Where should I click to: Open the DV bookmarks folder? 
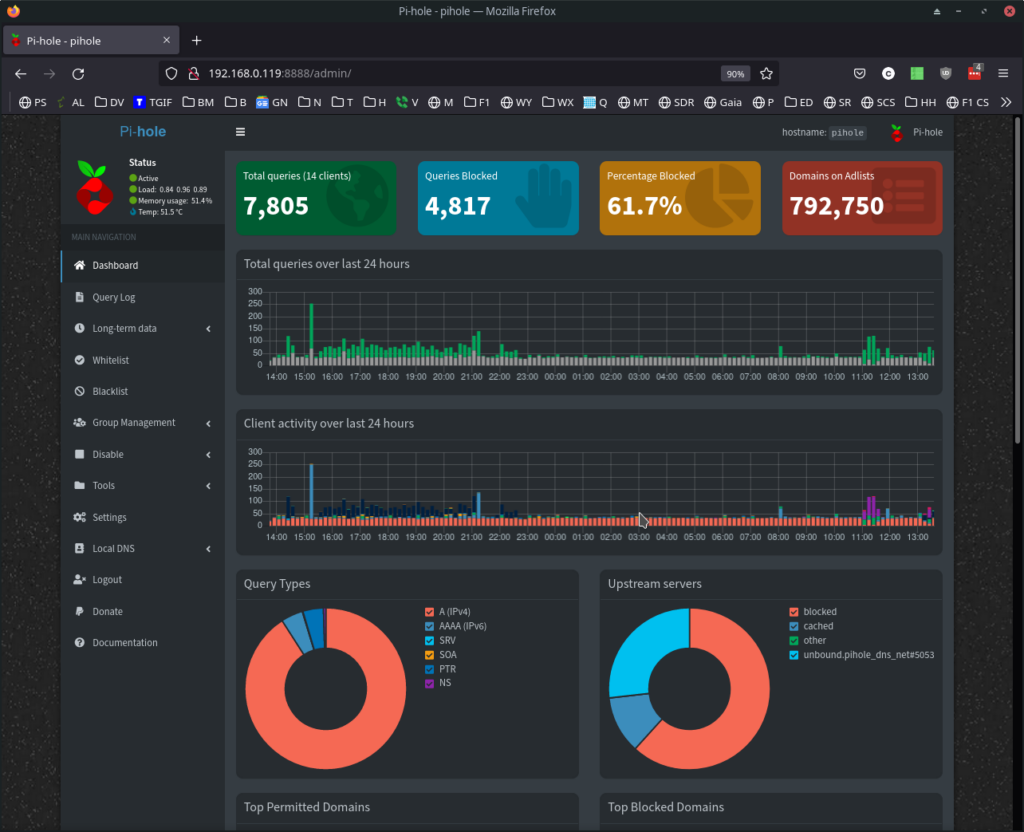(109, 103)
